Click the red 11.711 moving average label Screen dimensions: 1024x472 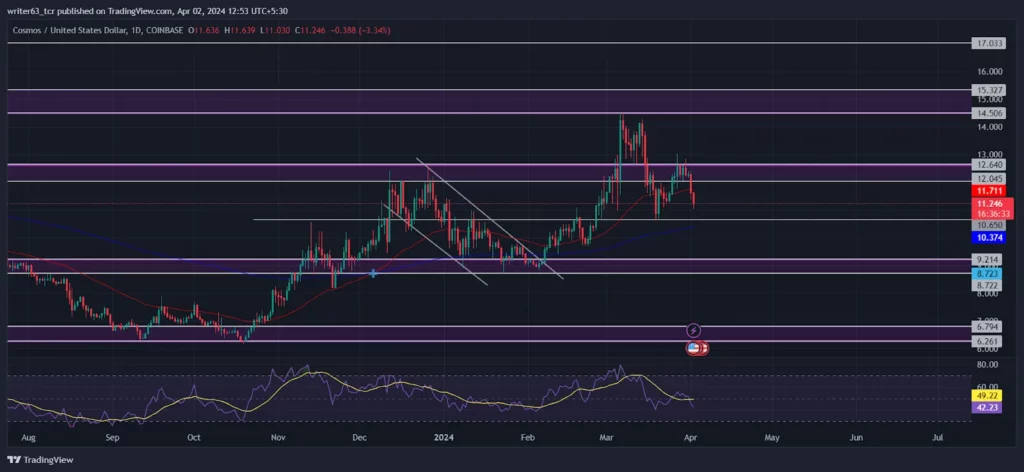(987, 191)
